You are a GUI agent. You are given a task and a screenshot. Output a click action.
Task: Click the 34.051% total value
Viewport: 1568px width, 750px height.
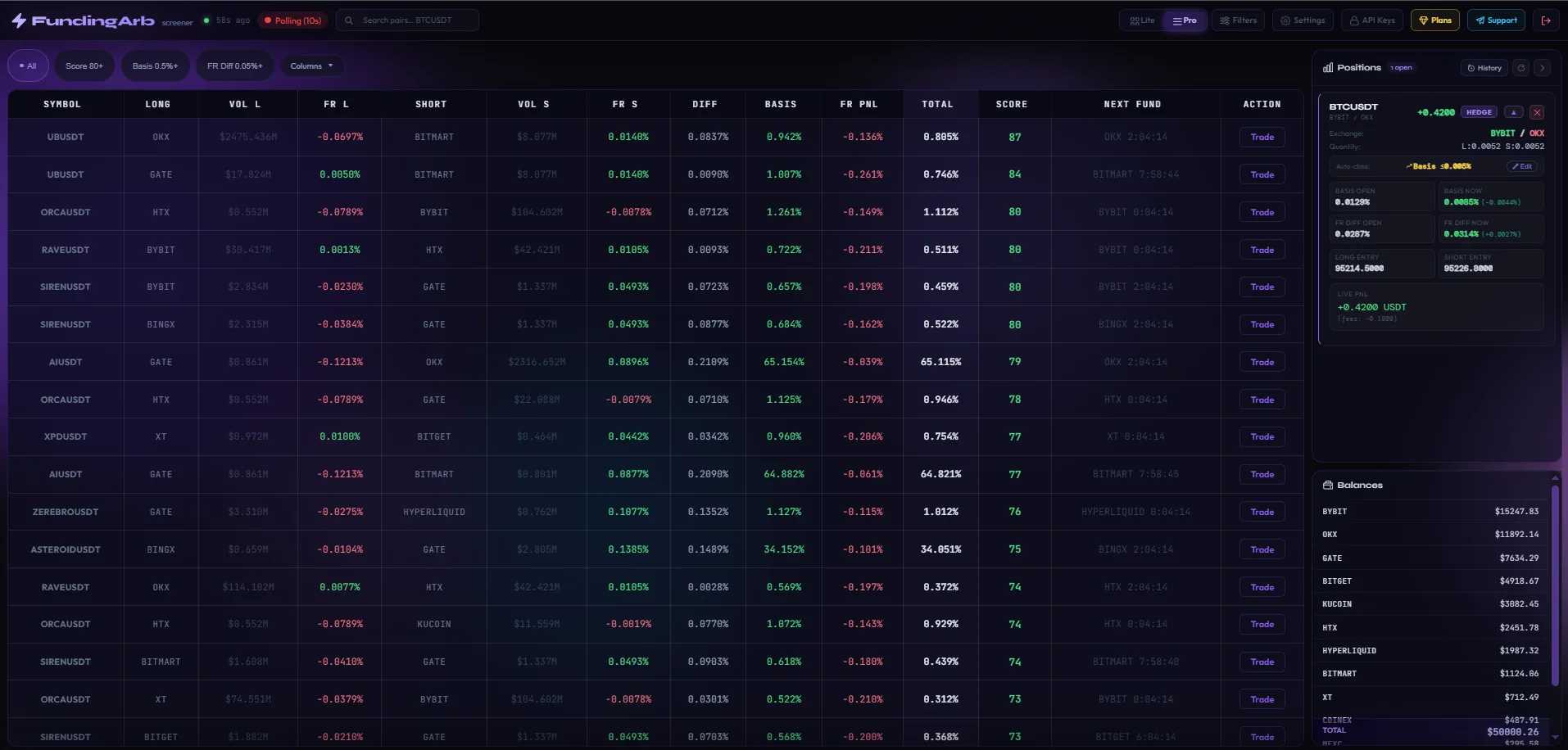(940, 549)
